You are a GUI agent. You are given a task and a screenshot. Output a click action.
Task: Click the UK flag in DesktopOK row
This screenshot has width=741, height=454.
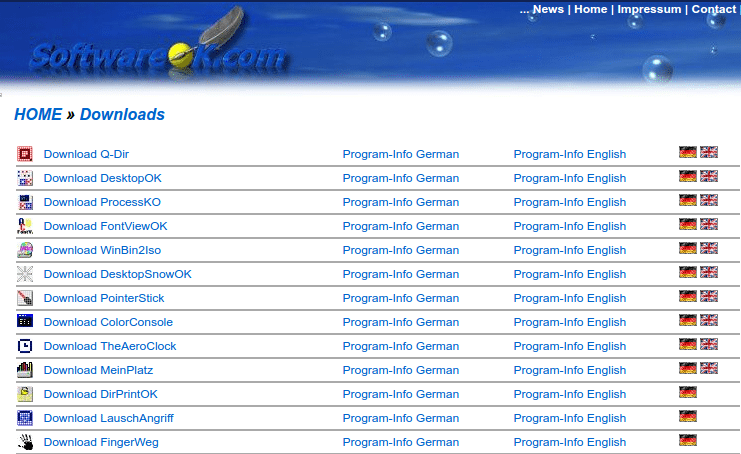pos(709,176)
